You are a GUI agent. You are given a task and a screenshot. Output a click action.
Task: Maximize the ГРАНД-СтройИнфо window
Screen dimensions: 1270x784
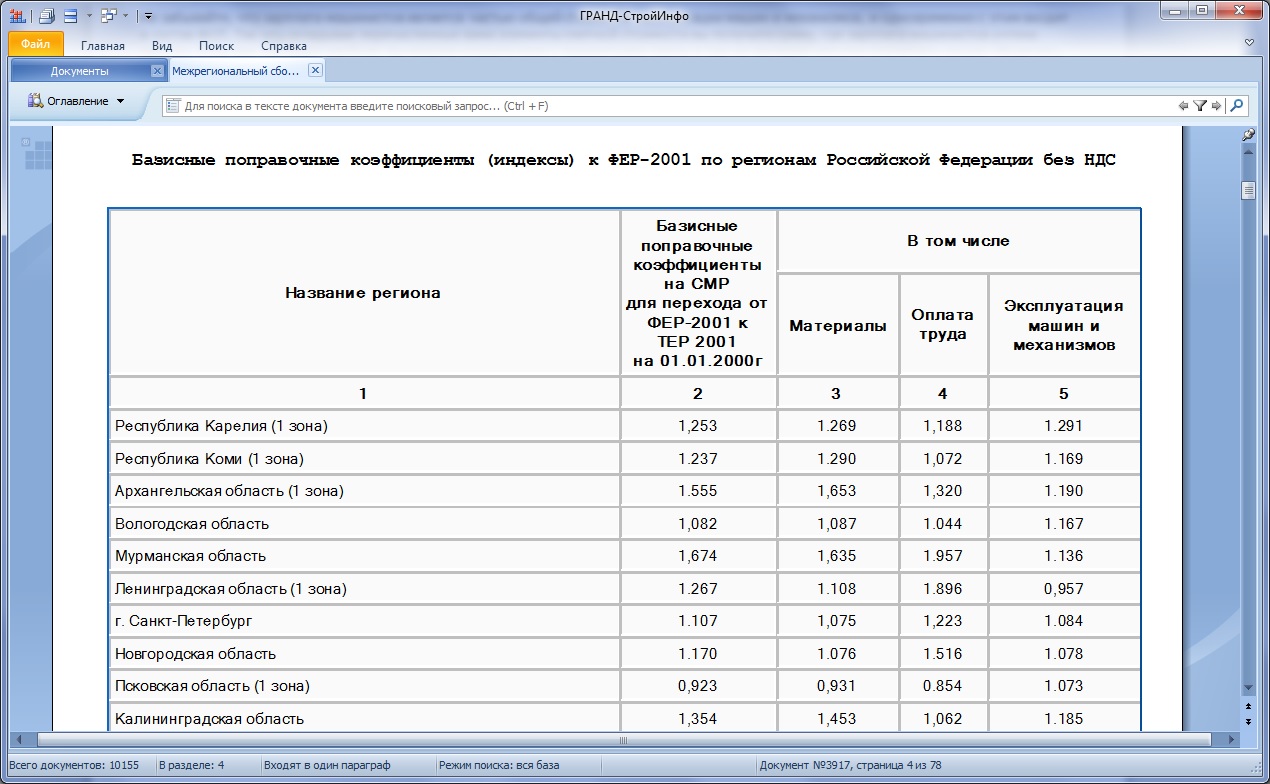(1201, 11)
